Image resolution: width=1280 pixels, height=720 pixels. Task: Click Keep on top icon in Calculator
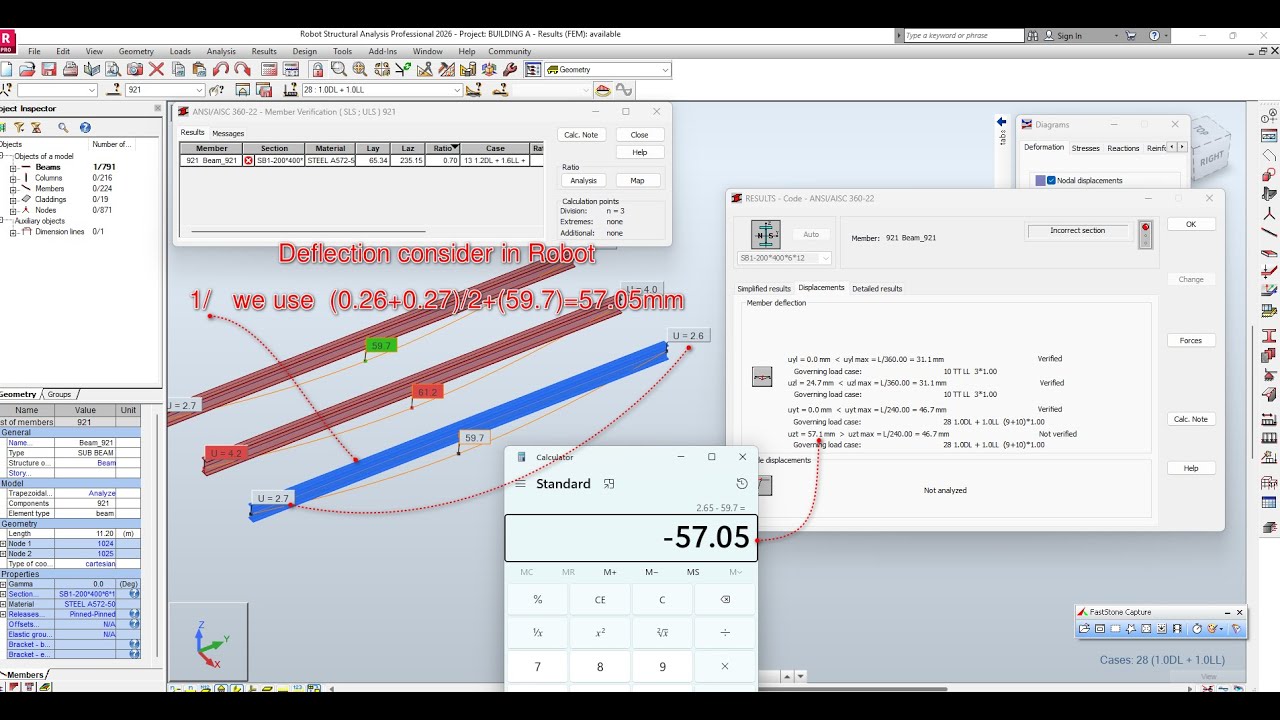(609, 484)
